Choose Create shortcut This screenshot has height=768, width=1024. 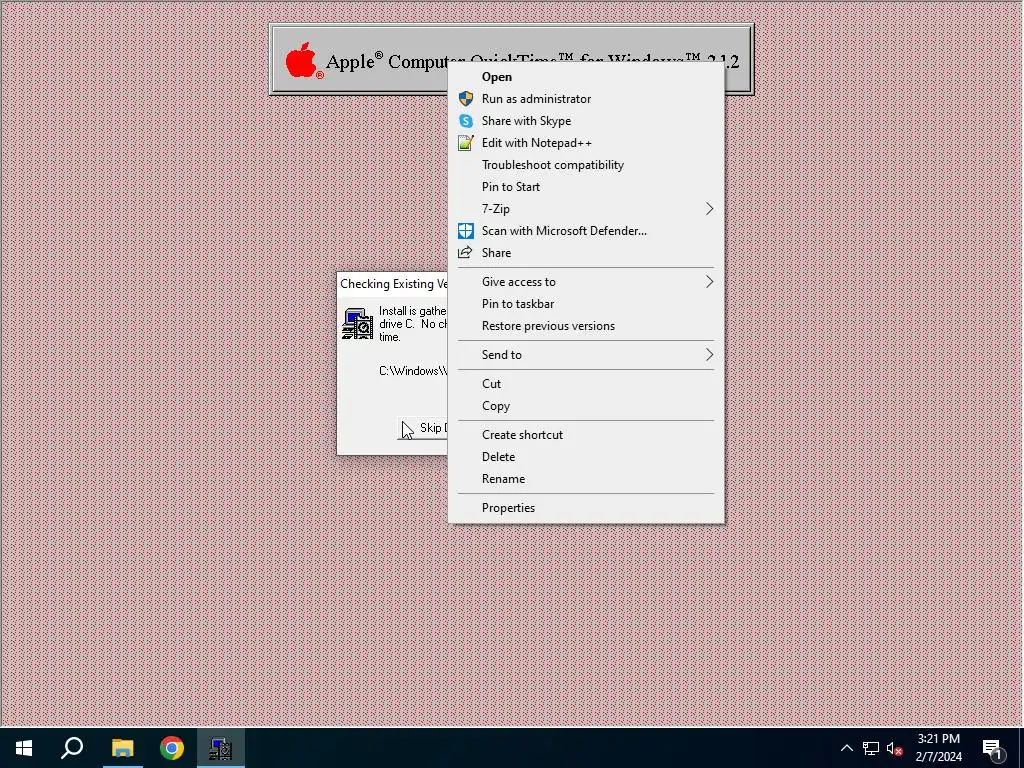[x=586, y=435]
